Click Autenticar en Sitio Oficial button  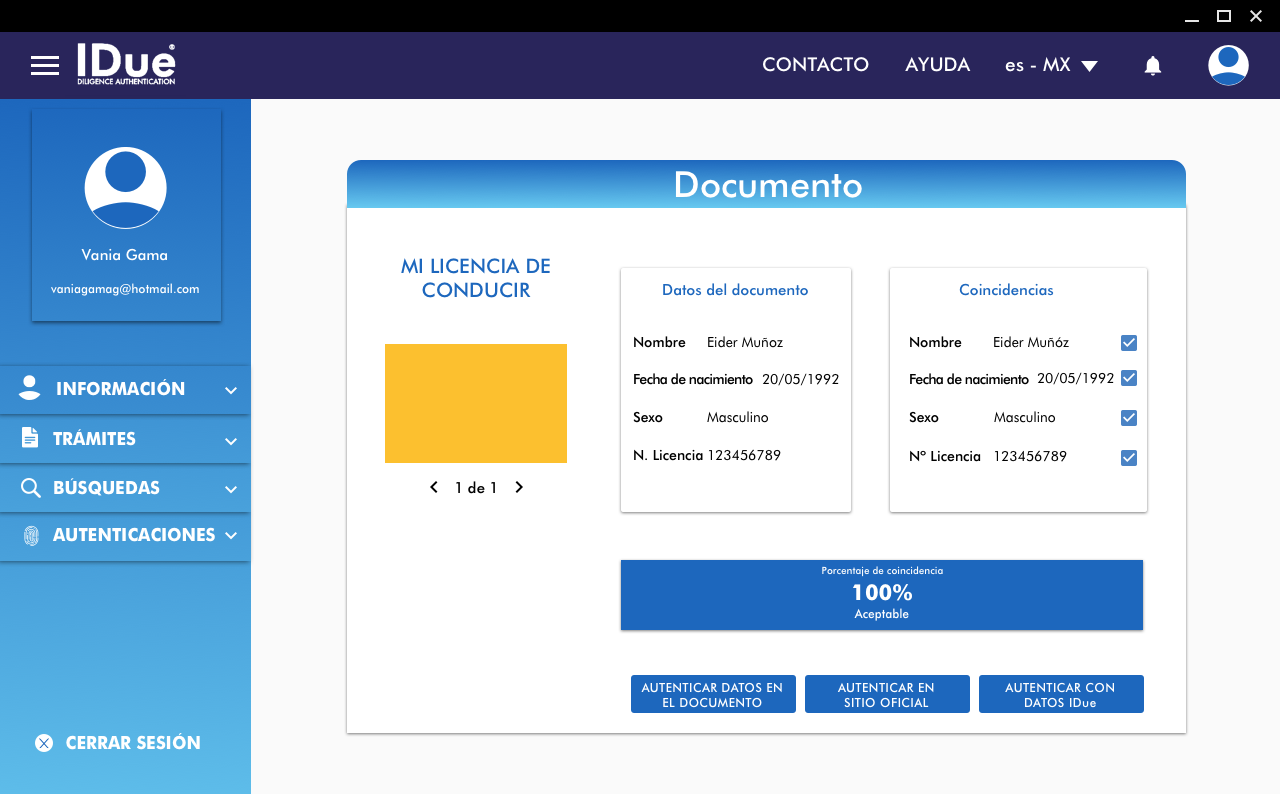[886, 695]
